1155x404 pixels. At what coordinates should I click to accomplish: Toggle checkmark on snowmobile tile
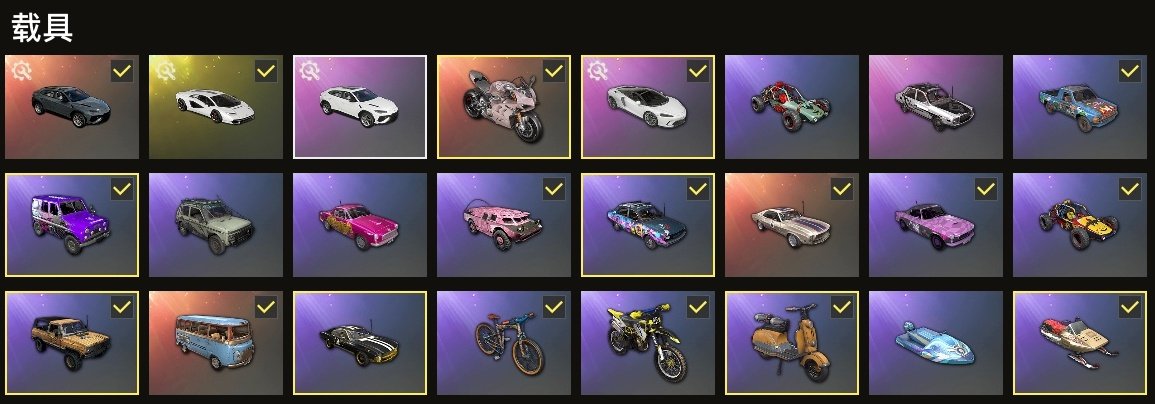click(x=1130, y=306)
